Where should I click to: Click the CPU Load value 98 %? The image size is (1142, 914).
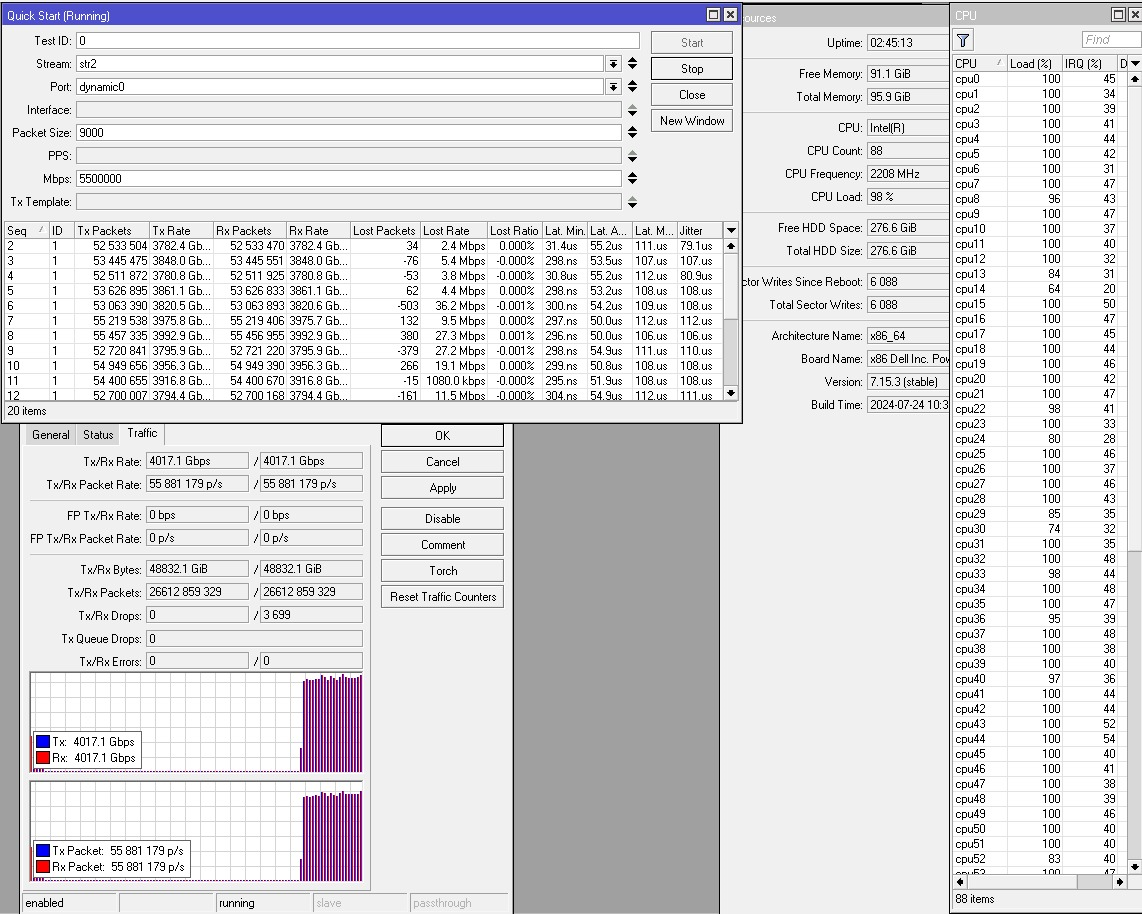tap(907, 197)
